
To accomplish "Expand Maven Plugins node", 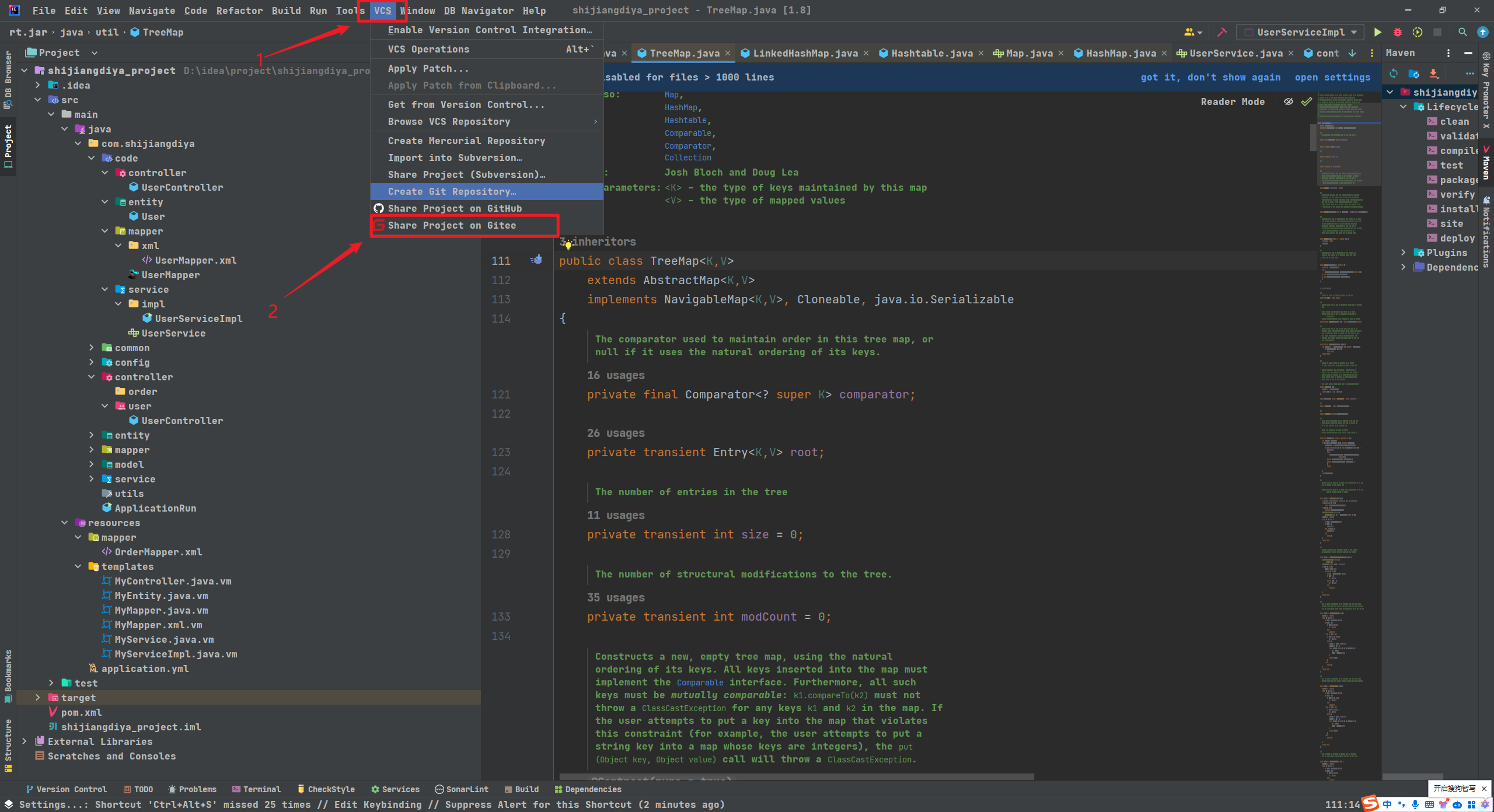I will point(1404,253).
